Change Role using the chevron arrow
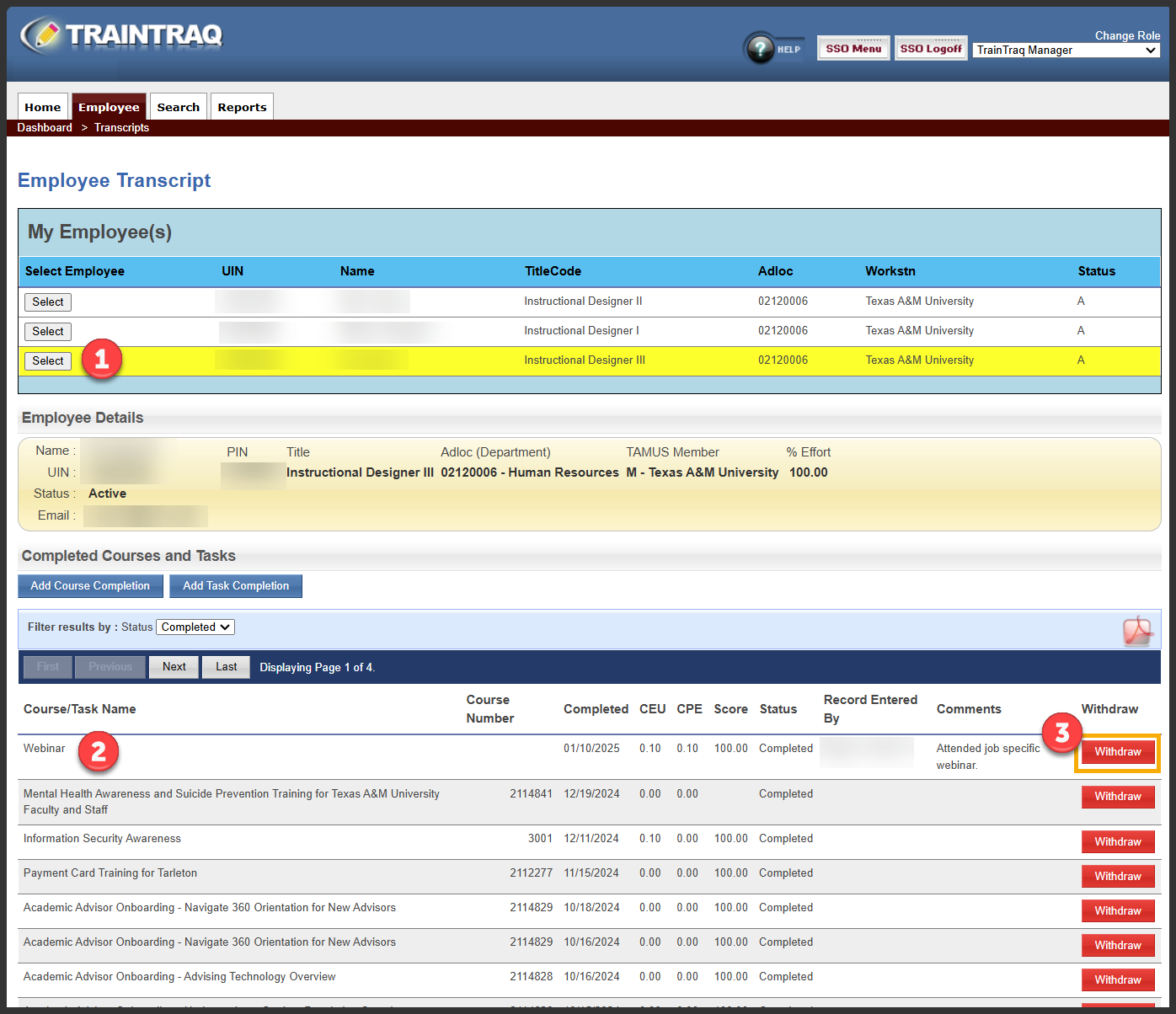 click(x=1153, y=50)
